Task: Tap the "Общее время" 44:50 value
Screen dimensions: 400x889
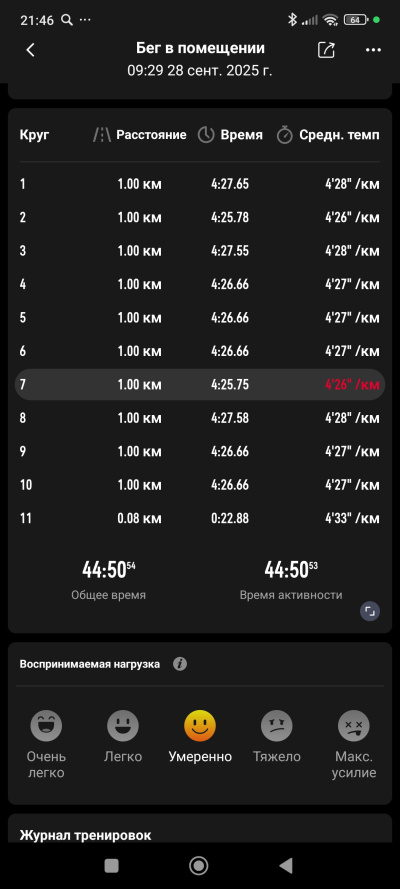Action: click(x=109, y=570)
